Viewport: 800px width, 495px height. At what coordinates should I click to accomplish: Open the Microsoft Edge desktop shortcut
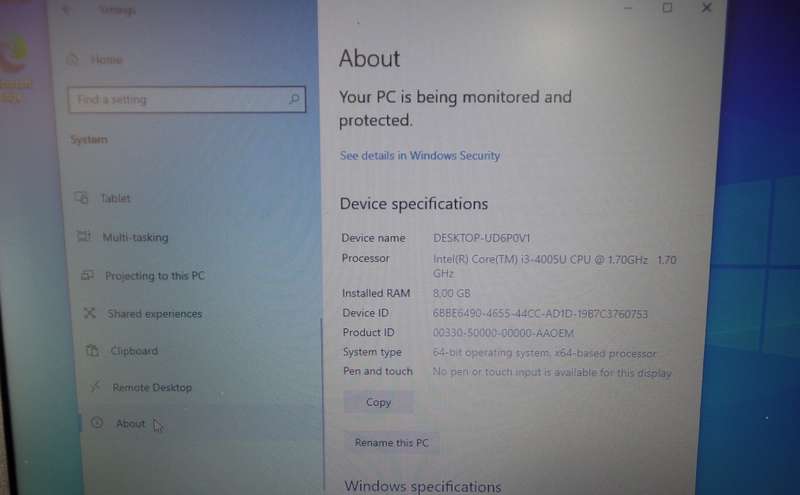point(14,68)
